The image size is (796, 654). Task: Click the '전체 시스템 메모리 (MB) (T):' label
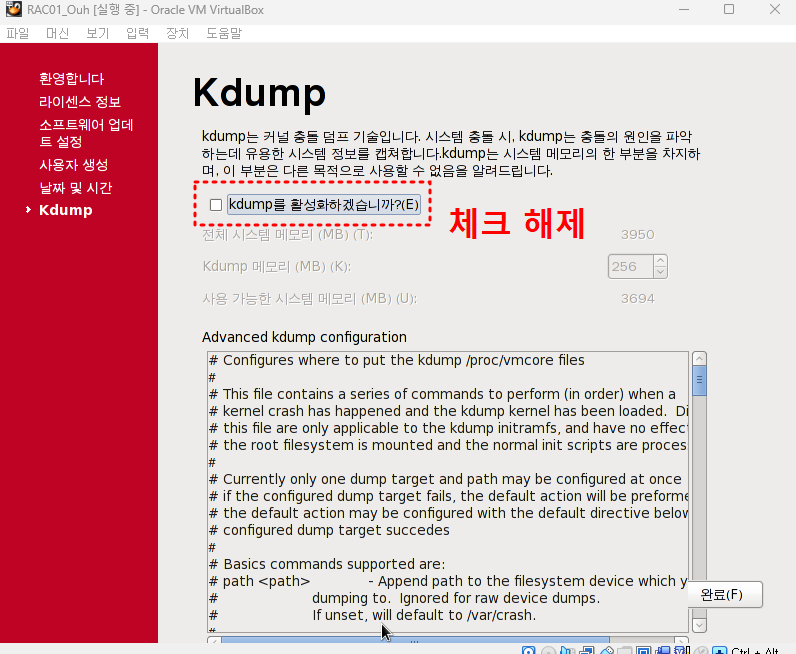(287, 235)
